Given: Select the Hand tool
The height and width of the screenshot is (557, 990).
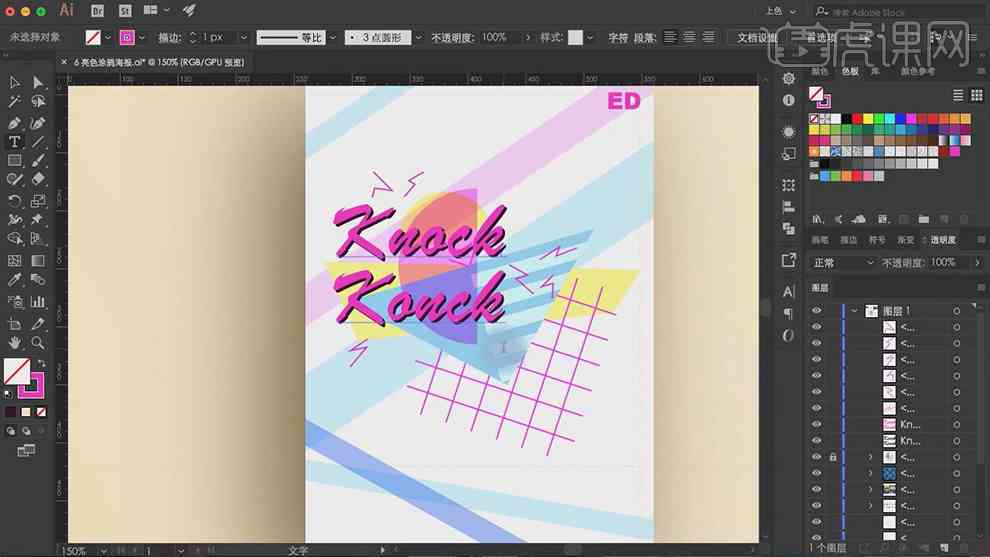Looking at the screenshot, I should (14, 343).
